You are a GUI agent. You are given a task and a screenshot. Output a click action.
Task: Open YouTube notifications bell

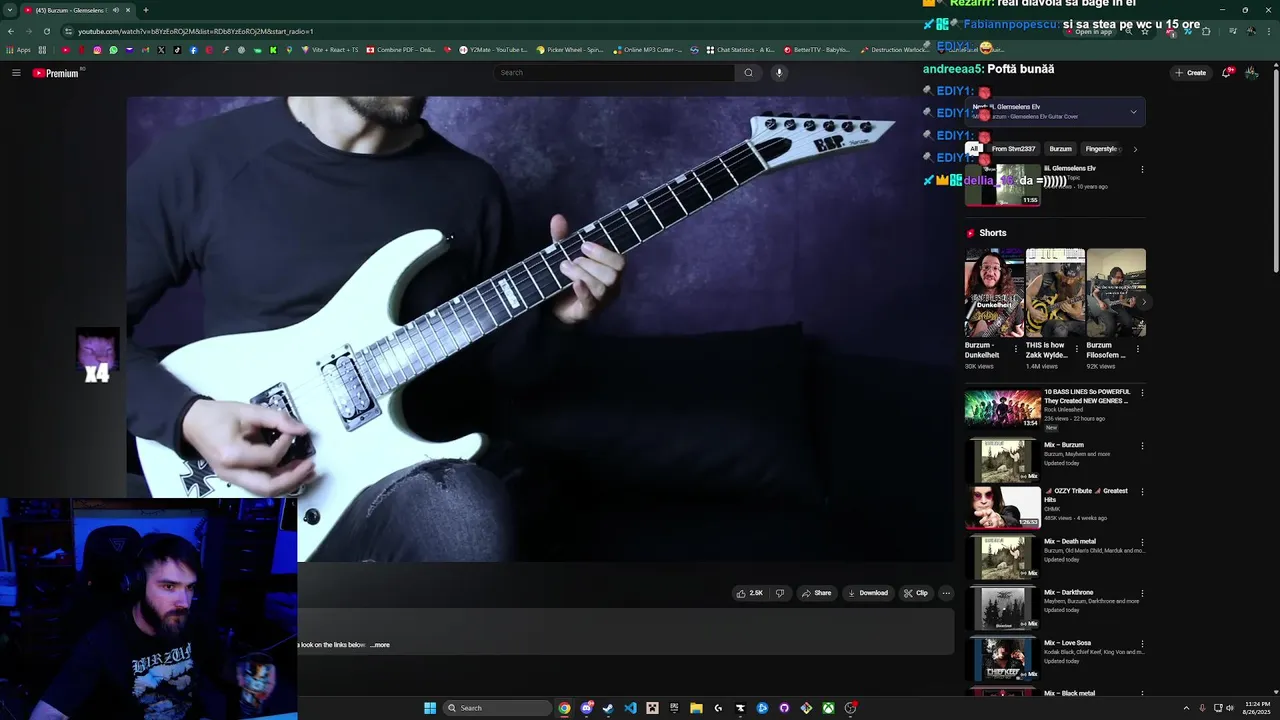[1227, 73]
